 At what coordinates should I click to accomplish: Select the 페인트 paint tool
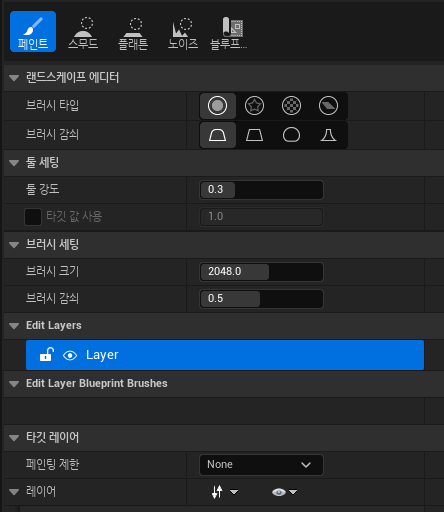[x=33, y=32]
